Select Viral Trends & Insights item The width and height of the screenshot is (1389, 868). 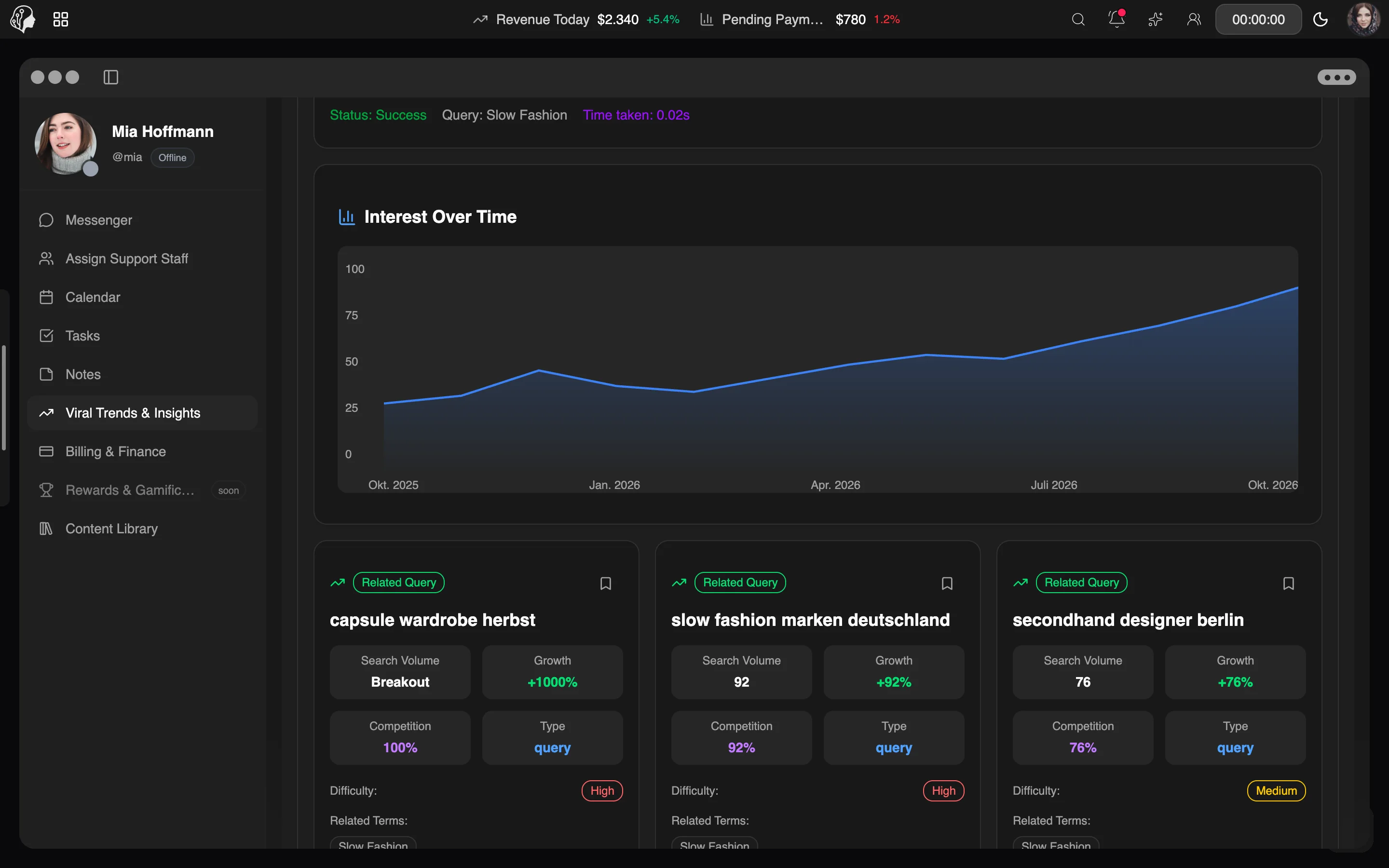142,413
